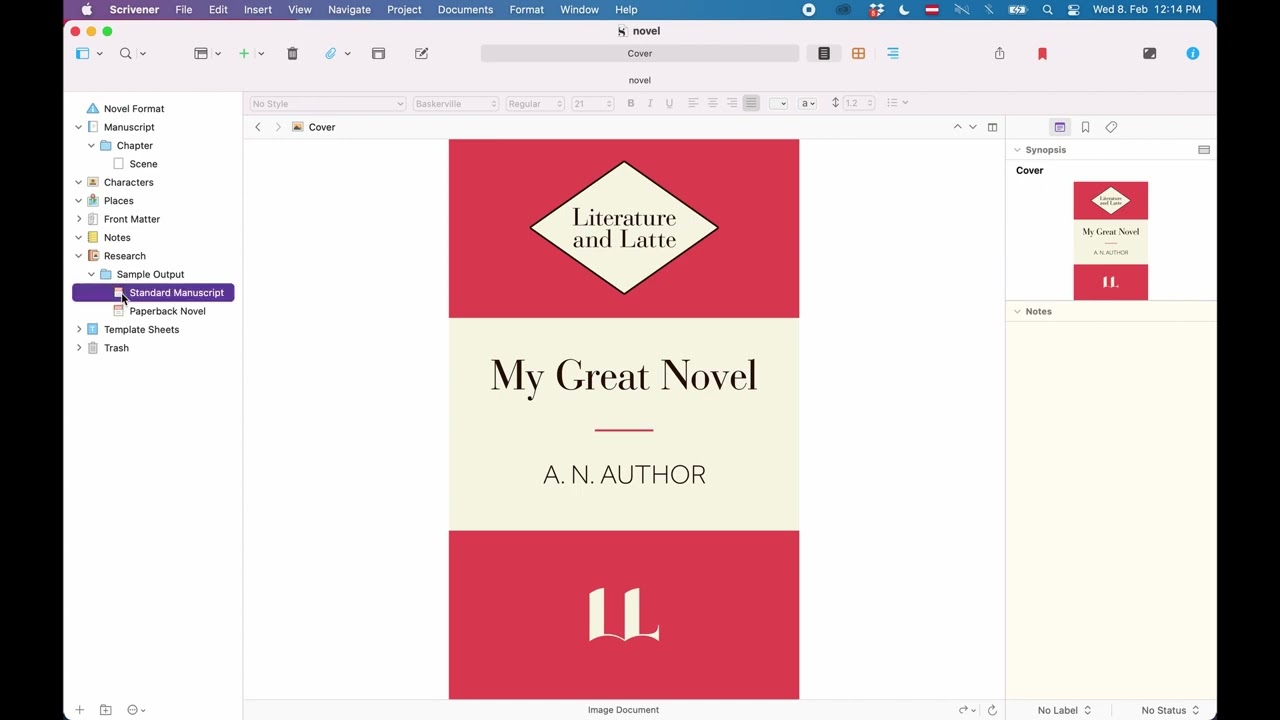Switch synopsis between text and image
Viewport: 1280px width, 720px height.
pyautogui.click(x=1204, y=150)
